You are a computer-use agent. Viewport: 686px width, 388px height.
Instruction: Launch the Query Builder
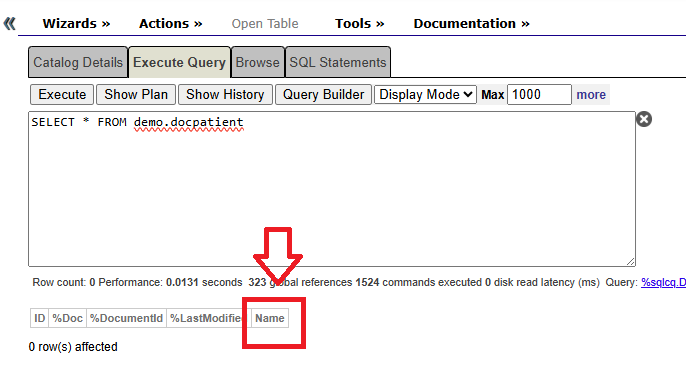[x=323, y=94]
